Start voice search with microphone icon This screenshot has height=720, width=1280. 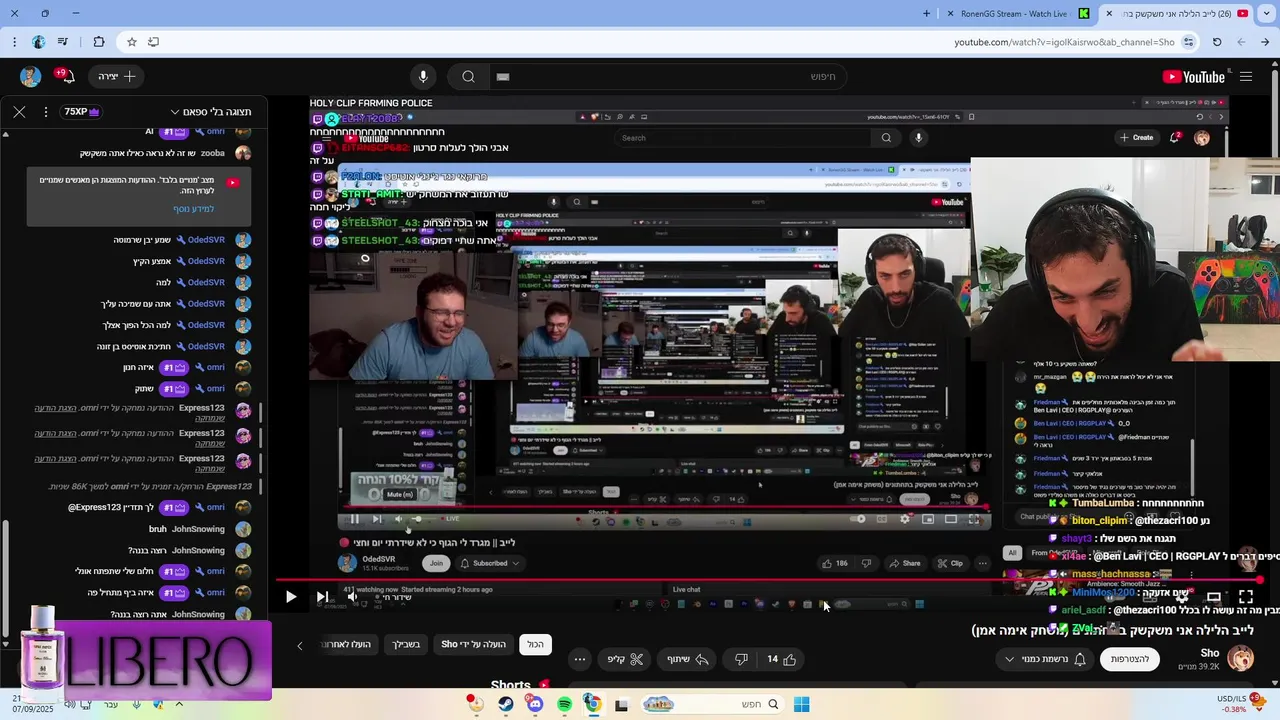tap(423, 77)
